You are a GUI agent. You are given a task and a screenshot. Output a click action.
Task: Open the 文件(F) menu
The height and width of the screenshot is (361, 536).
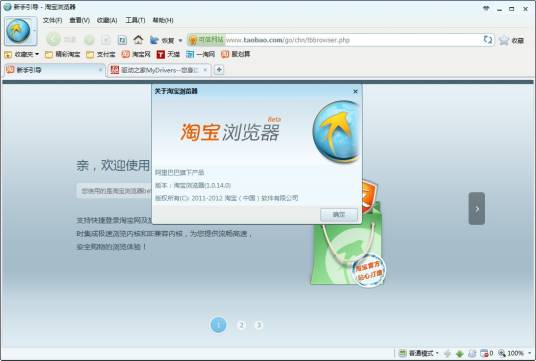point(52,20)
